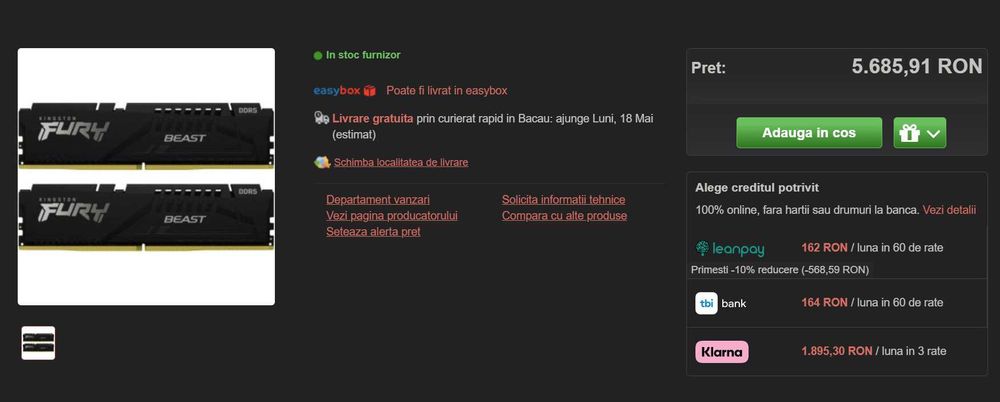
Task: Click Compara cu alte produse link
Action: 564,216
